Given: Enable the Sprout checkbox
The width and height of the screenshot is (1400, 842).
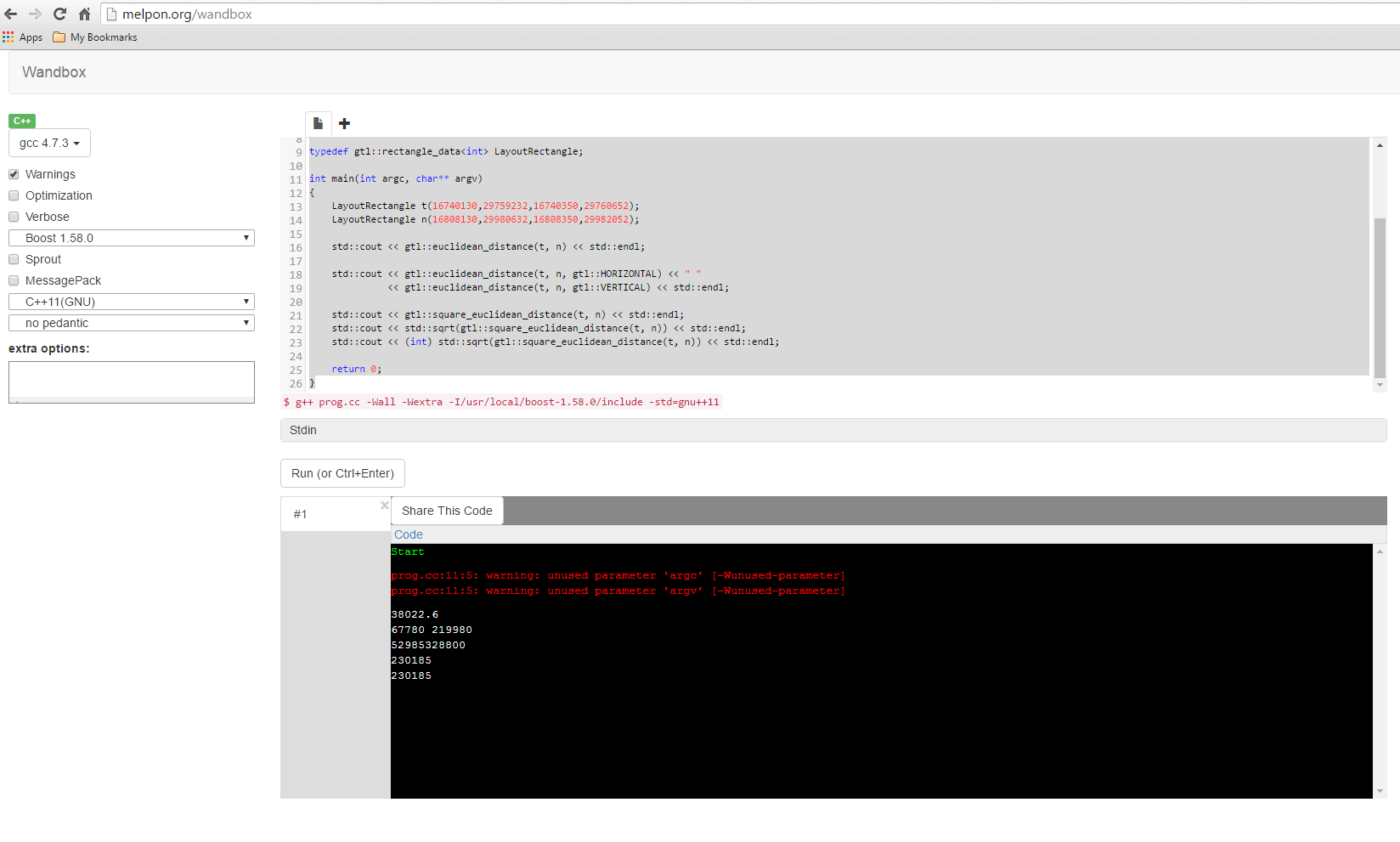Looking at the screenshot, I should [14, 259].
